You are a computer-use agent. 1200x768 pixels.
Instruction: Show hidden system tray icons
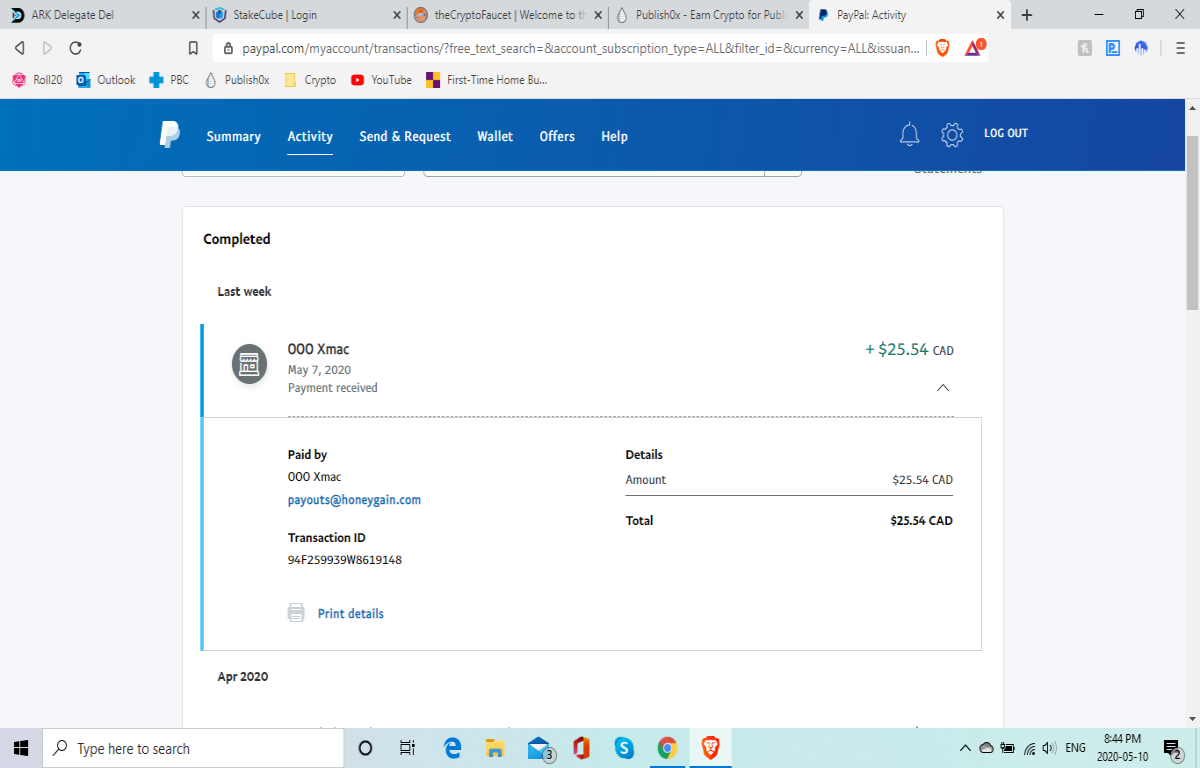click(965, 748)
